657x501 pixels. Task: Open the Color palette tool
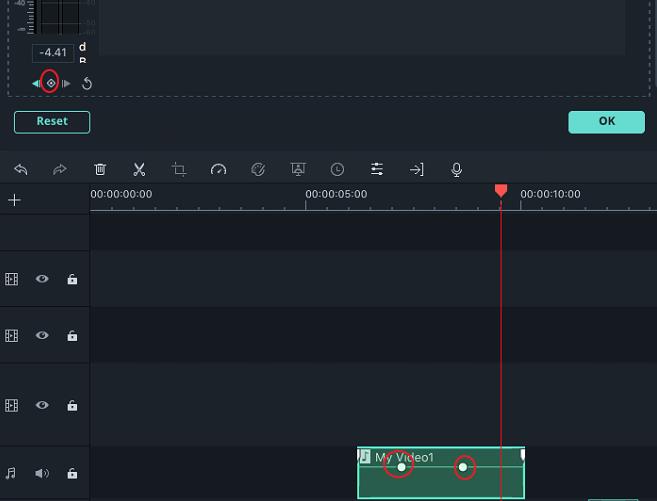[x=258, y=169]
